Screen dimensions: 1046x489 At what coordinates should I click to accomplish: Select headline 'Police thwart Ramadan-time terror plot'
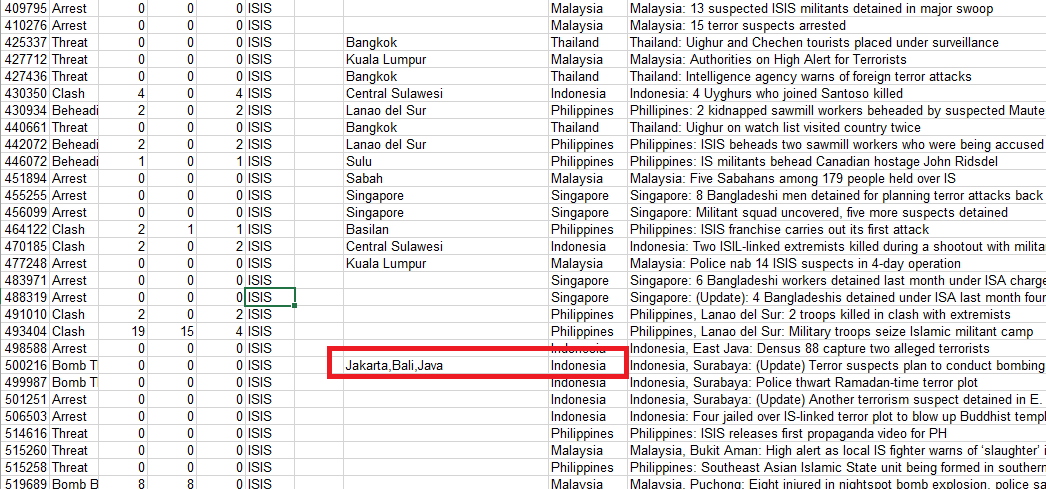coord(804,383)
